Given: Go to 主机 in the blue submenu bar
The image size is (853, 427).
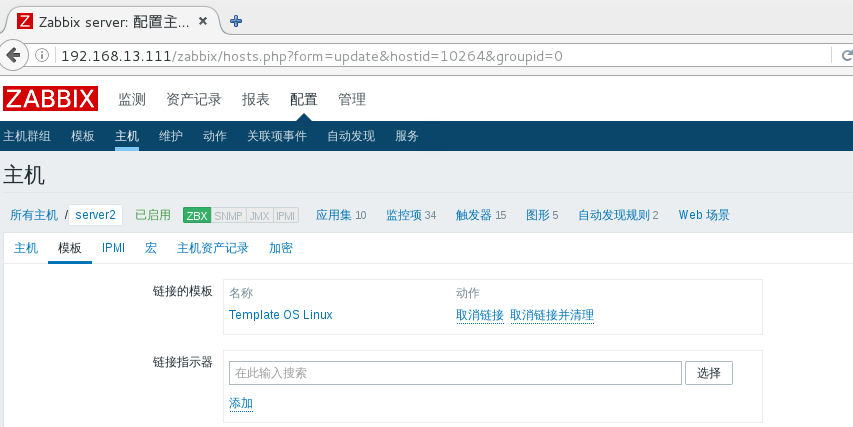Looking at the screenshot, I should [127, 136].
